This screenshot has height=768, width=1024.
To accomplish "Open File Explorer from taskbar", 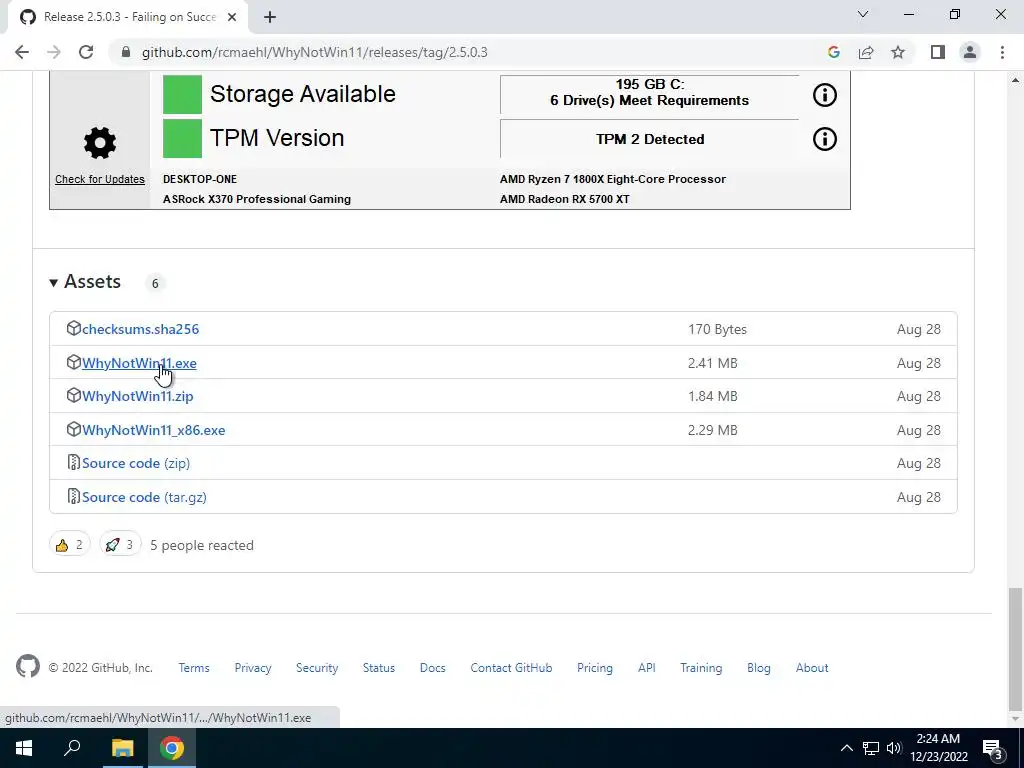I will [122, 748].
